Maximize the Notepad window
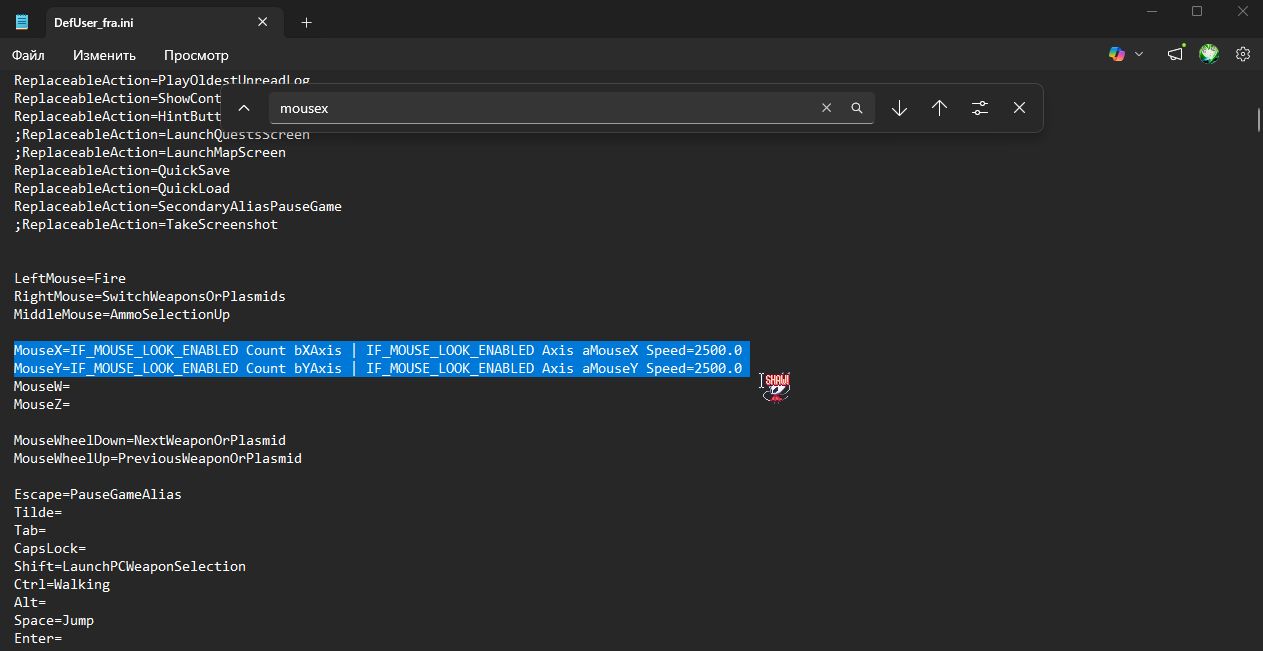Viewport: 1263px width, 651px height. (x=1197, y=11)
